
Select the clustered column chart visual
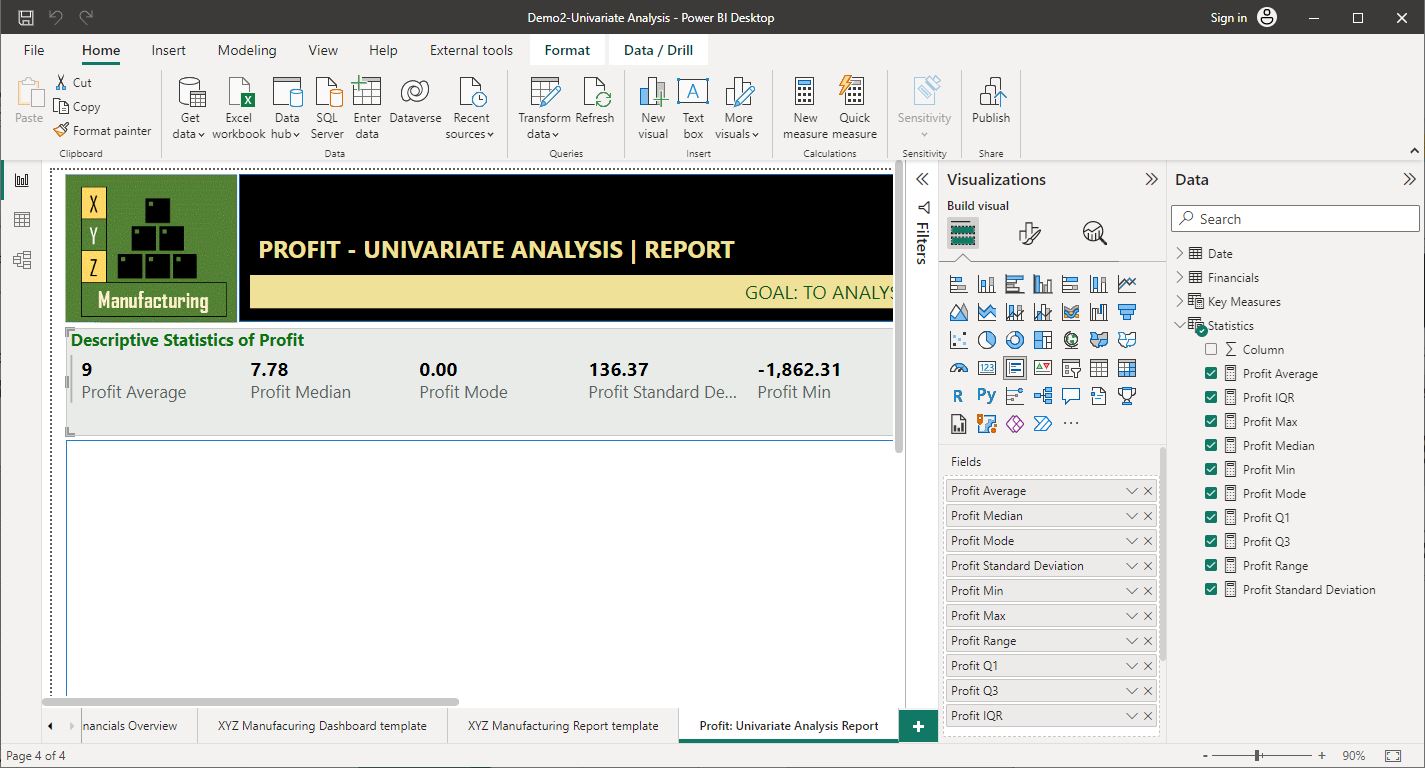pyautogui.click(x=1042, y=284)
